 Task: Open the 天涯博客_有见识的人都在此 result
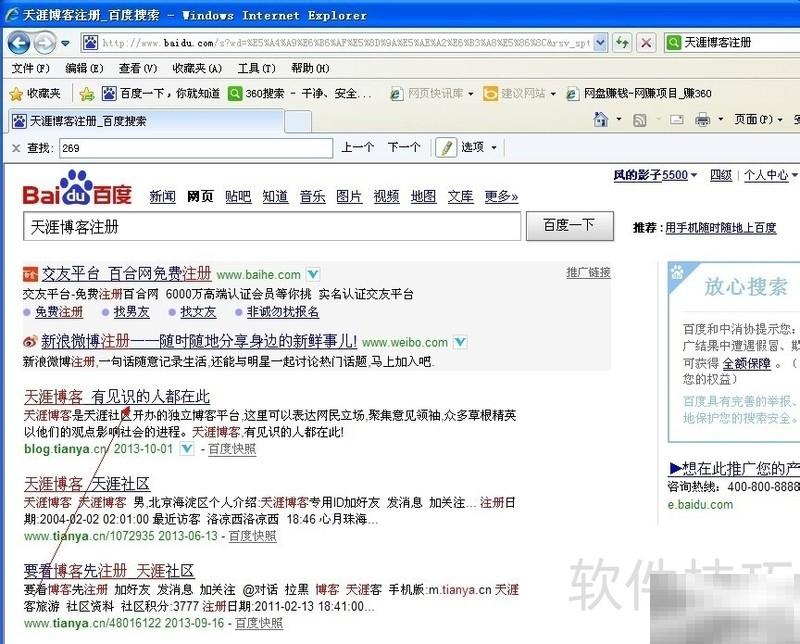(x=117, y=397)
